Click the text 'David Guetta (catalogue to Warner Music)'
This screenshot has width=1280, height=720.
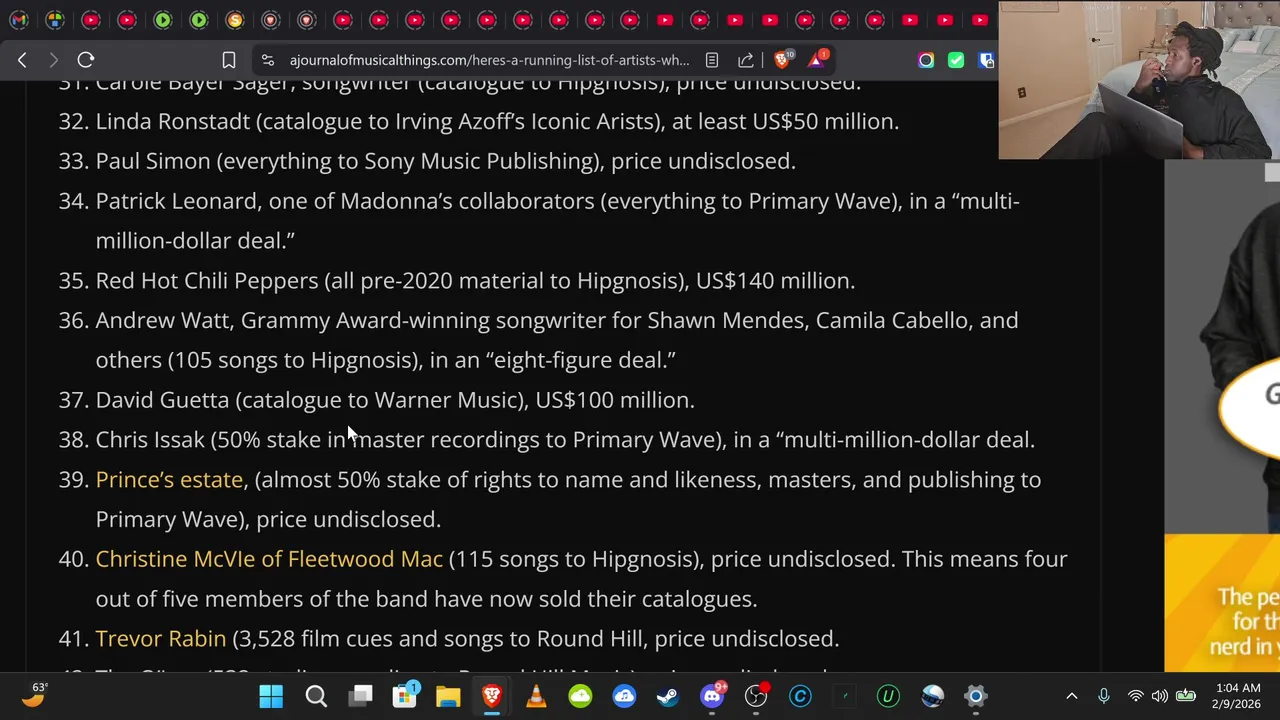[312, 399]
